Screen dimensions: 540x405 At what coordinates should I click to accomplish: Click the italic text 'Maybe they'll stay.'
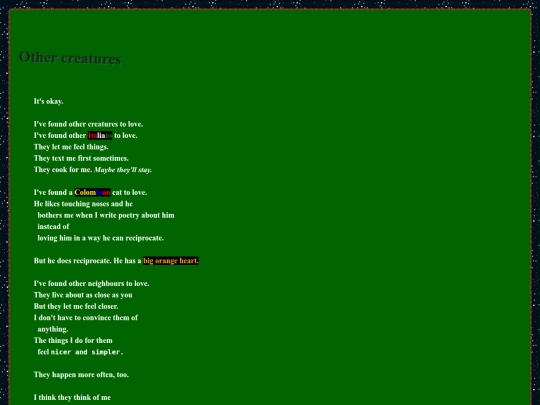[123, 170]
